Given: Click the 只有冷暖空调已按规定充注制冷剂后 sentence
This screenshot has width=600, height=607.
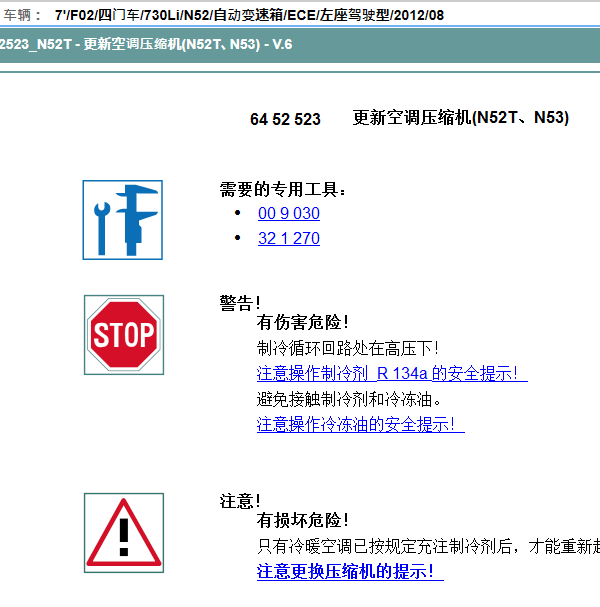Looking at the screenshot, I should (x=428, y=546).
